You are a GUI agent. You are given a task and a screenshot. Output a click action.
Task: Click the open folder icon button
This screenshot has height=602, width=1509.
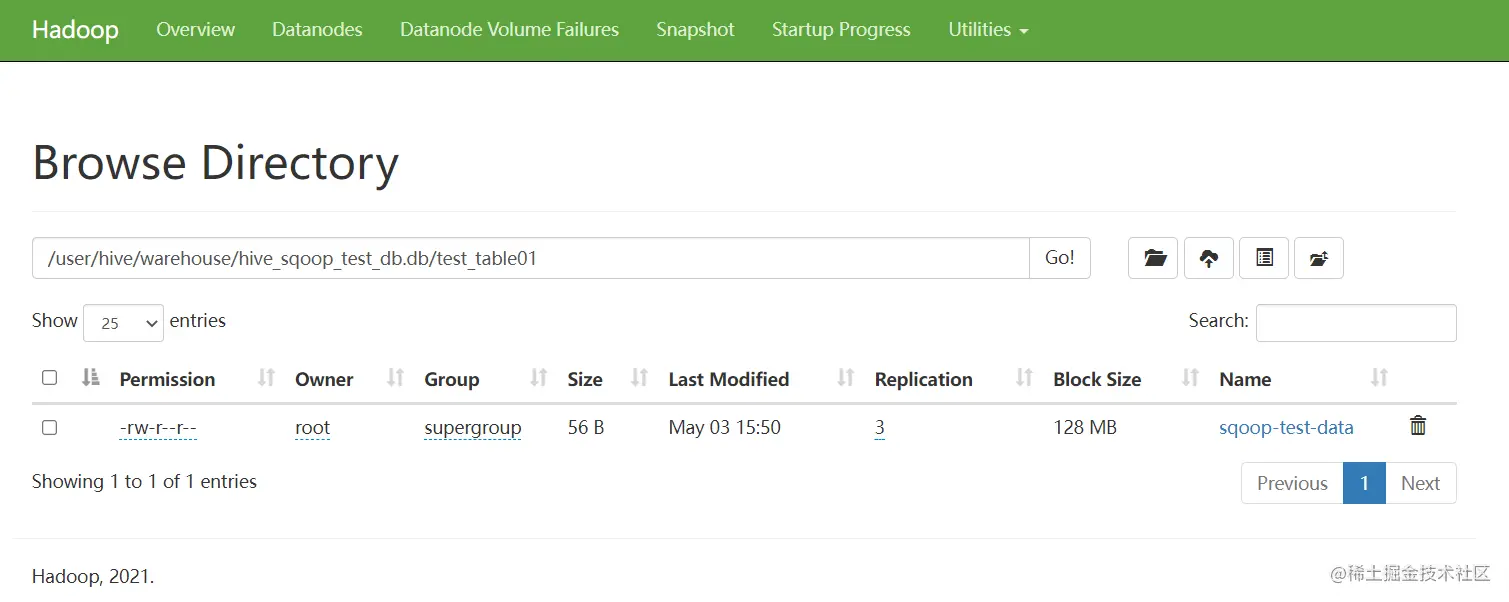(x=1154, y=258)
